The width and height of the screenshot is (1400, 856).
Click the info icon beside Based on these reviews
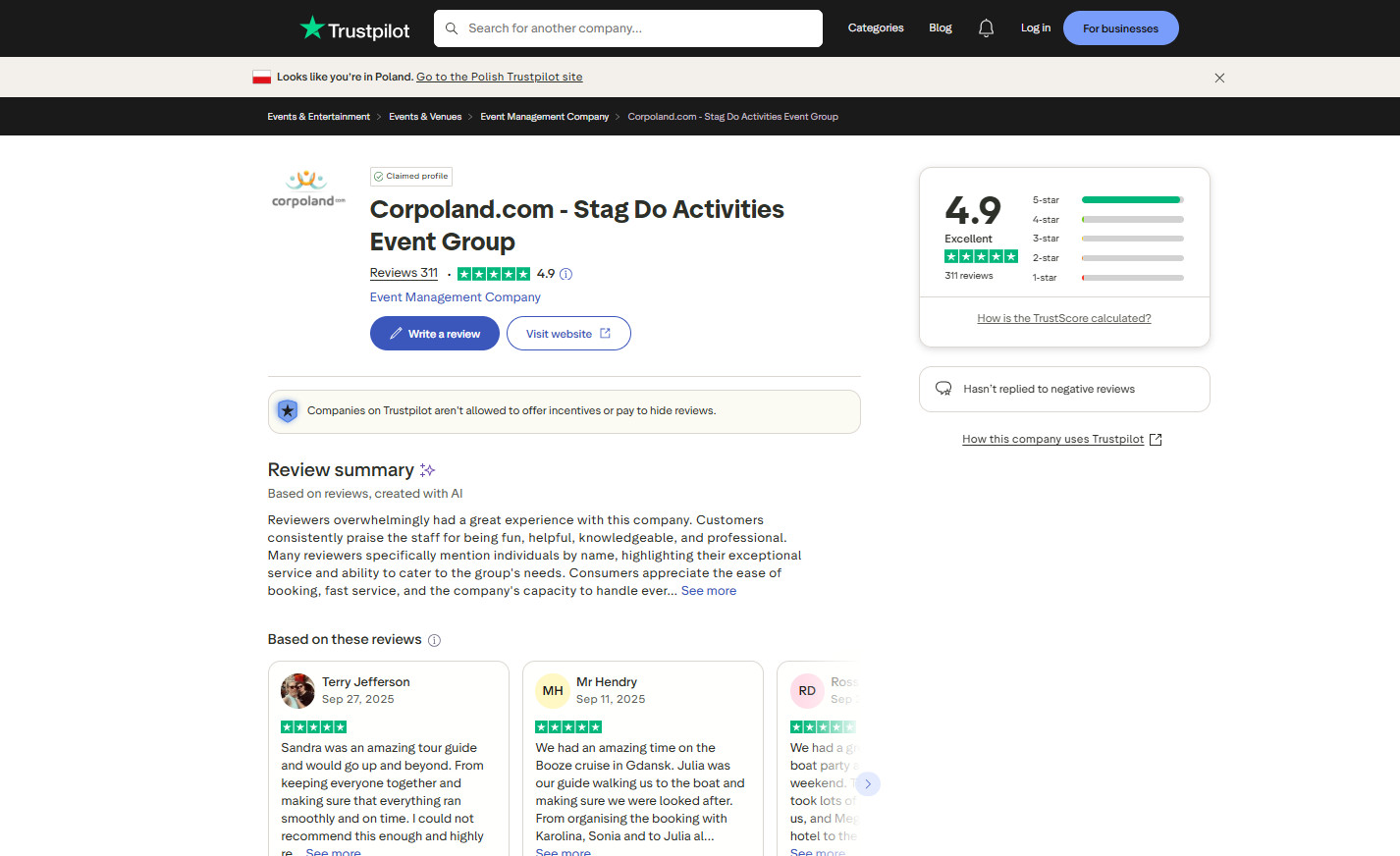[434, 639]
